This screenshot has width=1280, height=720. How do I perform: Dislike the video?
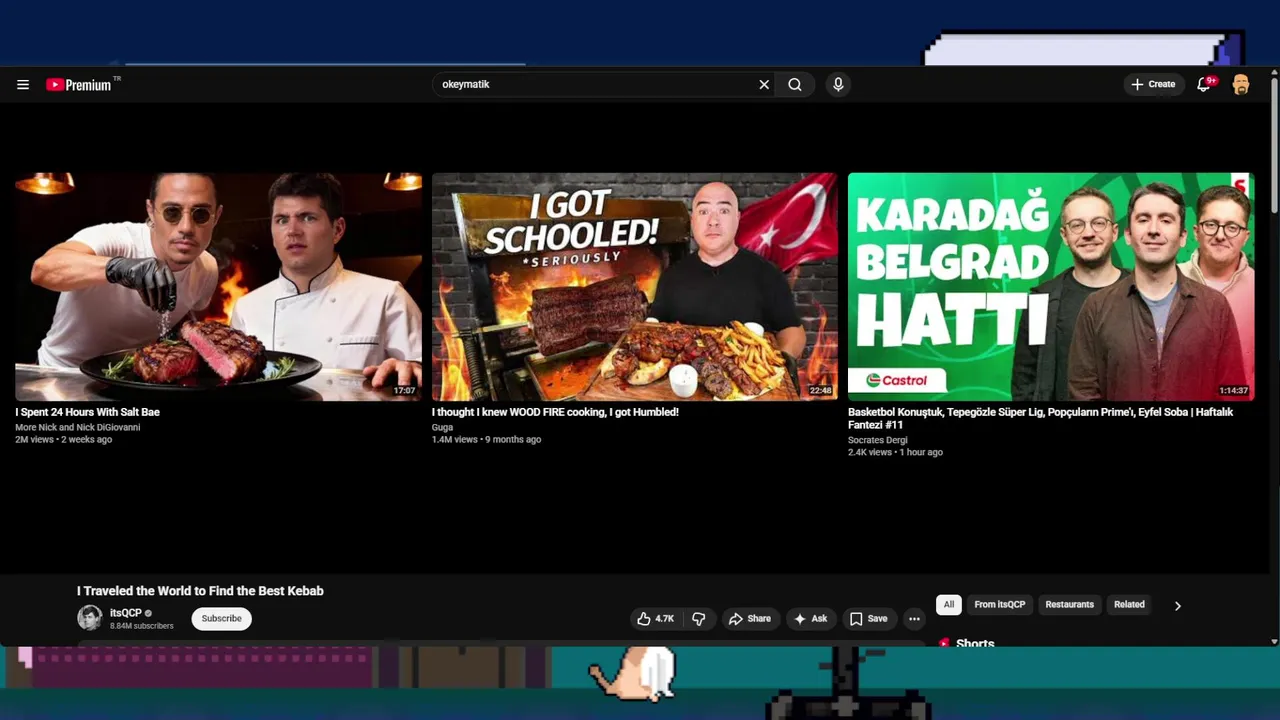click(699, 619)
